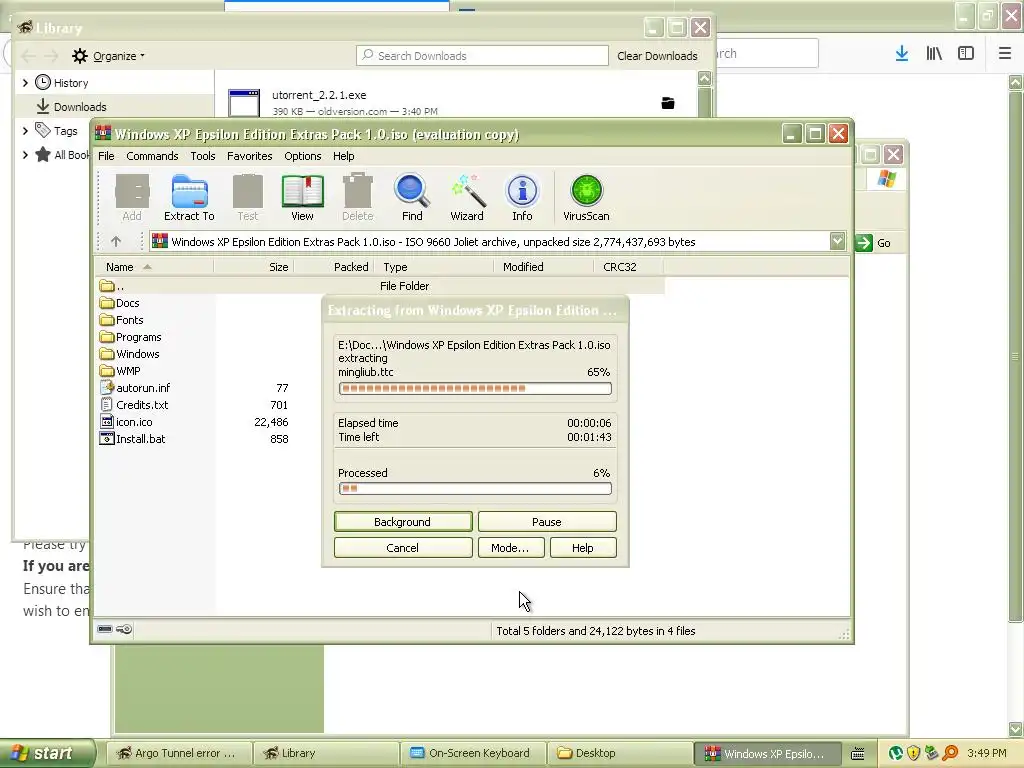Select the icon.ico file
The image size is (1024, 768).
pos(126,422)
